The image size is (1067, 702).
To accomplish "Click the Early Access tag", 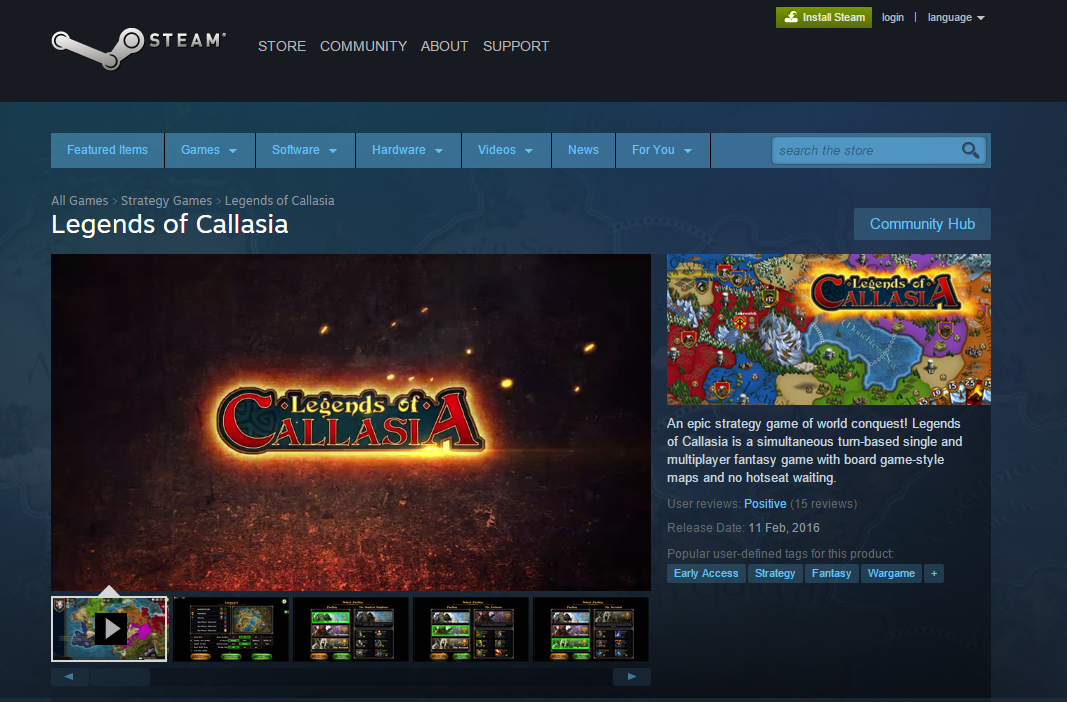I will click(706, 573).
